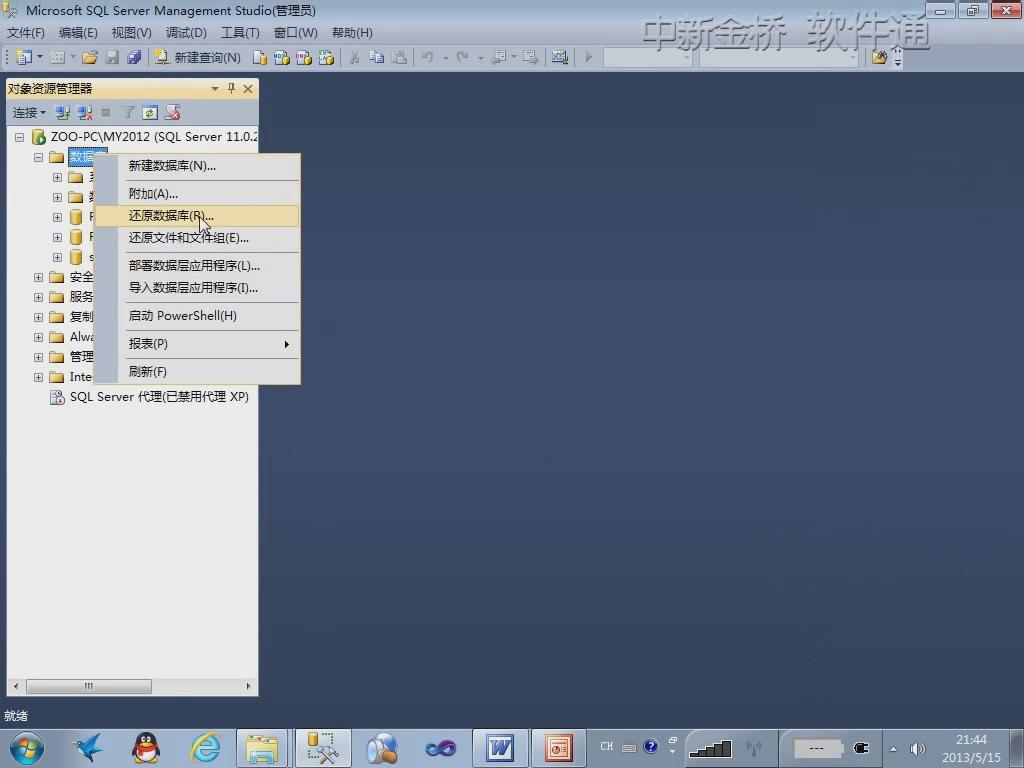Open the 工具(T) menu
1024x768 pixels.
[x=240, y=33]
